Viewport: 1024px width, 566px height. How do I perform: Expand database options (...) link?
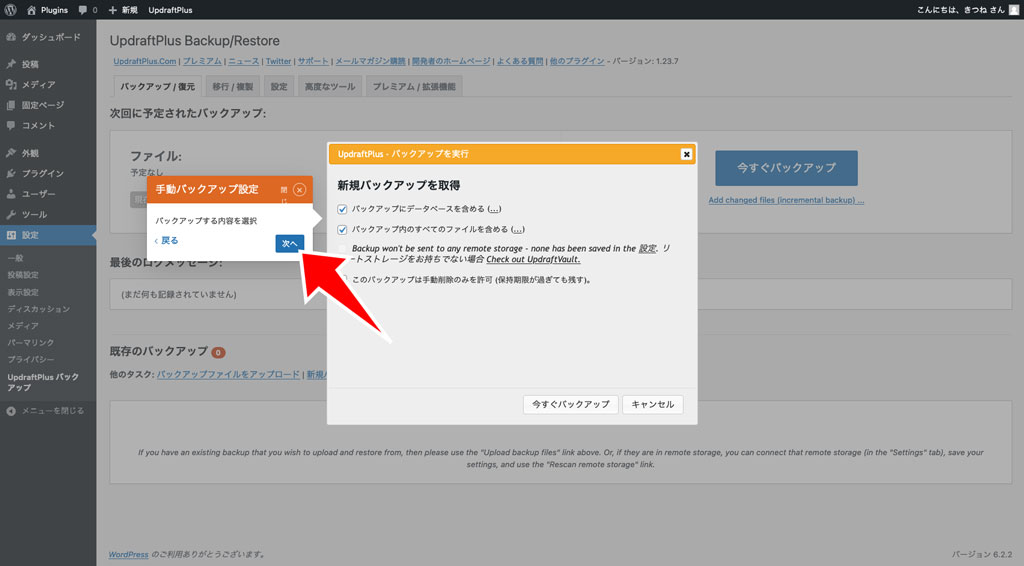(494, 209)
